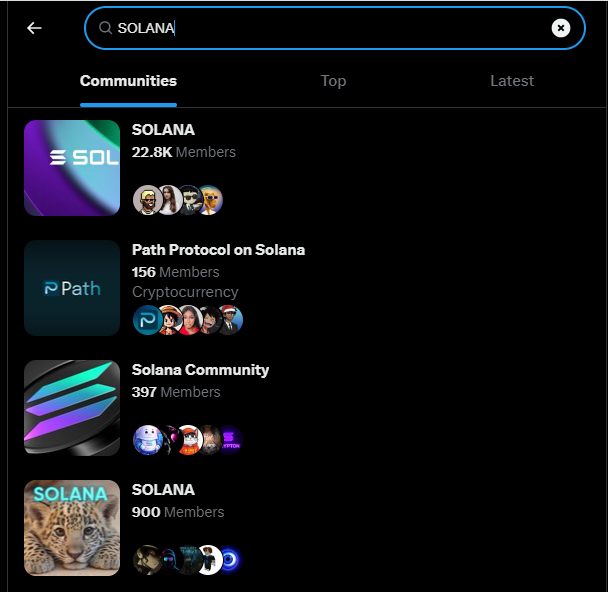The width and height of the screenshot is (608, 592).
Task: Select the SOLANA title with 900 members
Action: (163, 490)
